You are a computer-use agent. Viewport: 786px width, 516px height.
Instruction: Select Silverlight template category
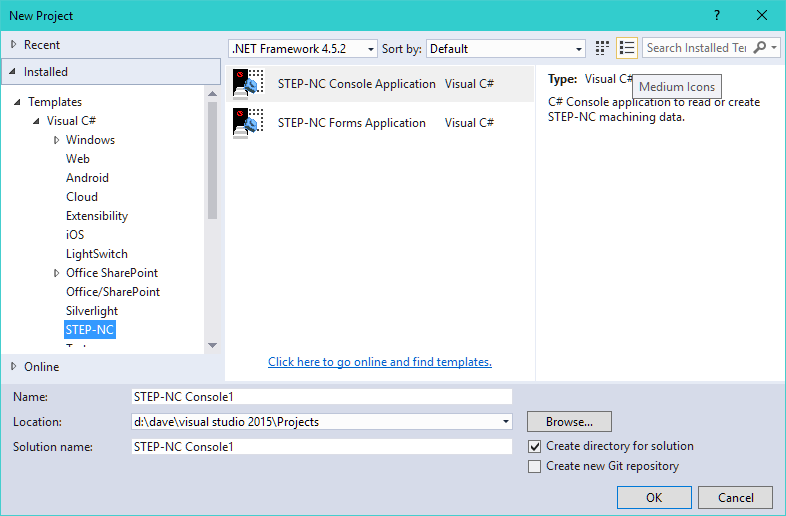tap(92, 311)
